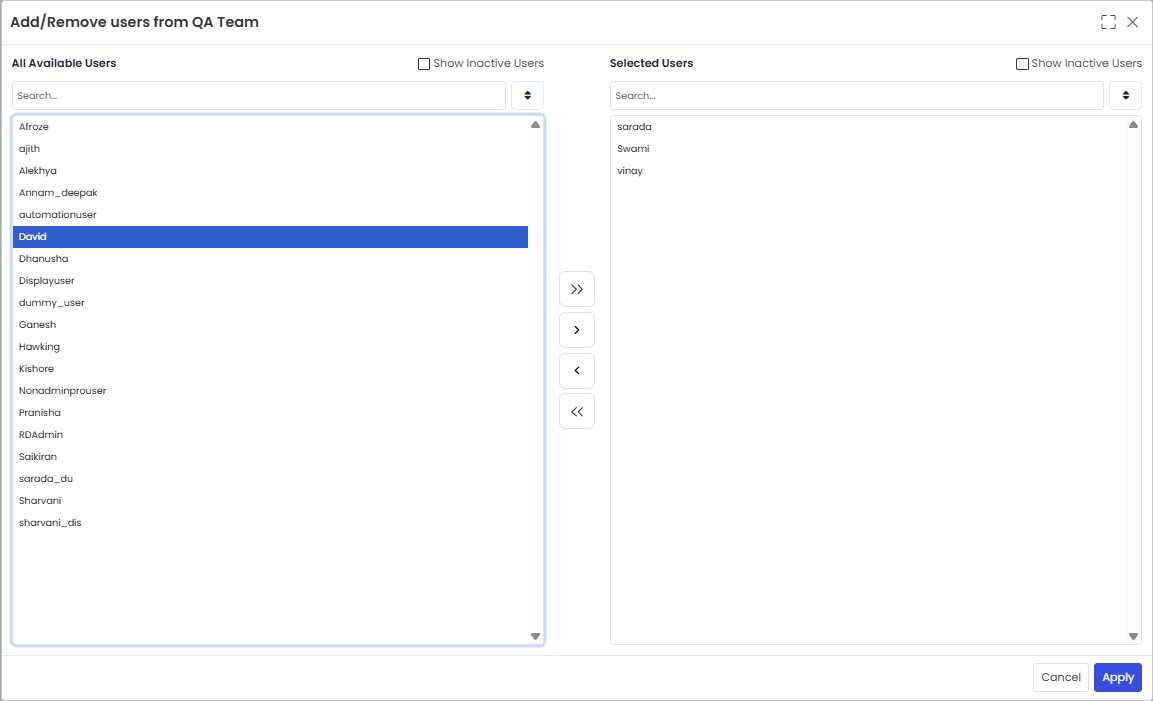
Task: Select sarada in Selected Users
Action: pyautogui.click(x=868, y=127)
